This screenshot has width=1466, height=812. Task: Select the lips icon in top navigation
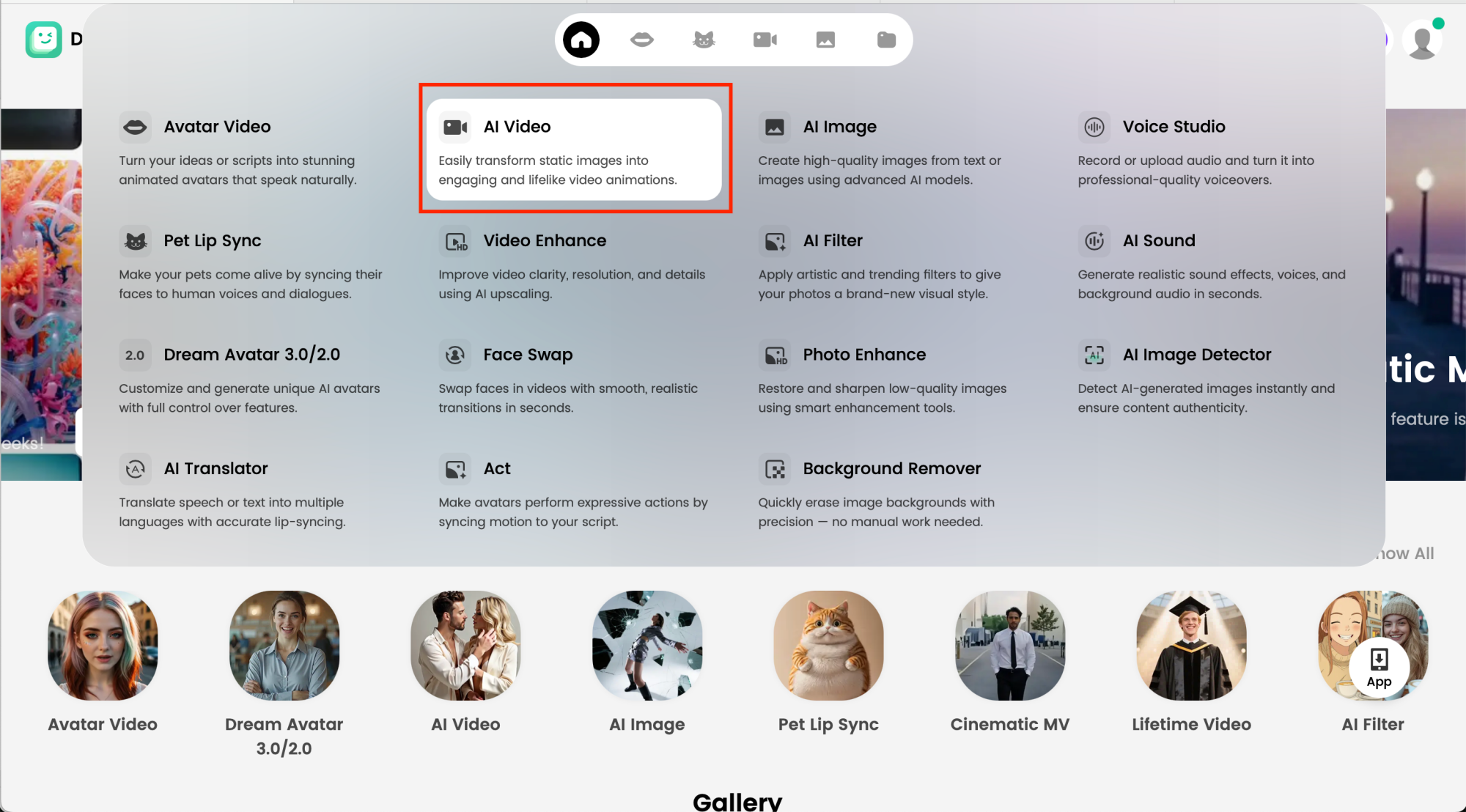point(642,40)
